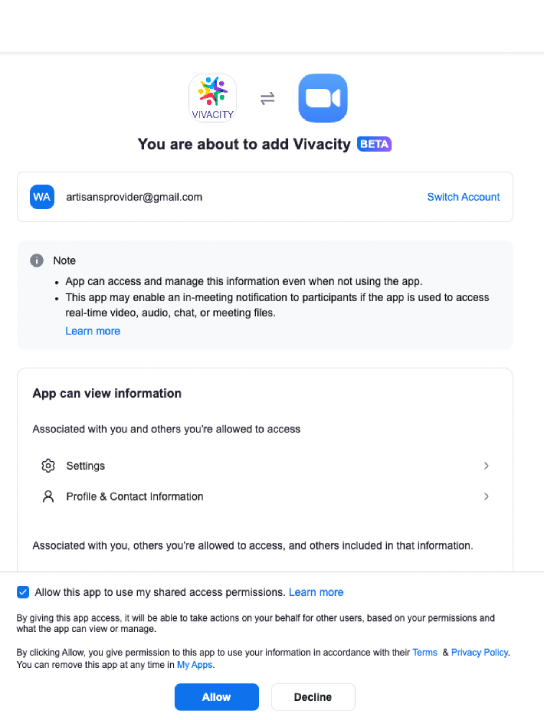Open the Terms link
The height and width of the screenshot is (720, 544).
[x=425, y=652]
